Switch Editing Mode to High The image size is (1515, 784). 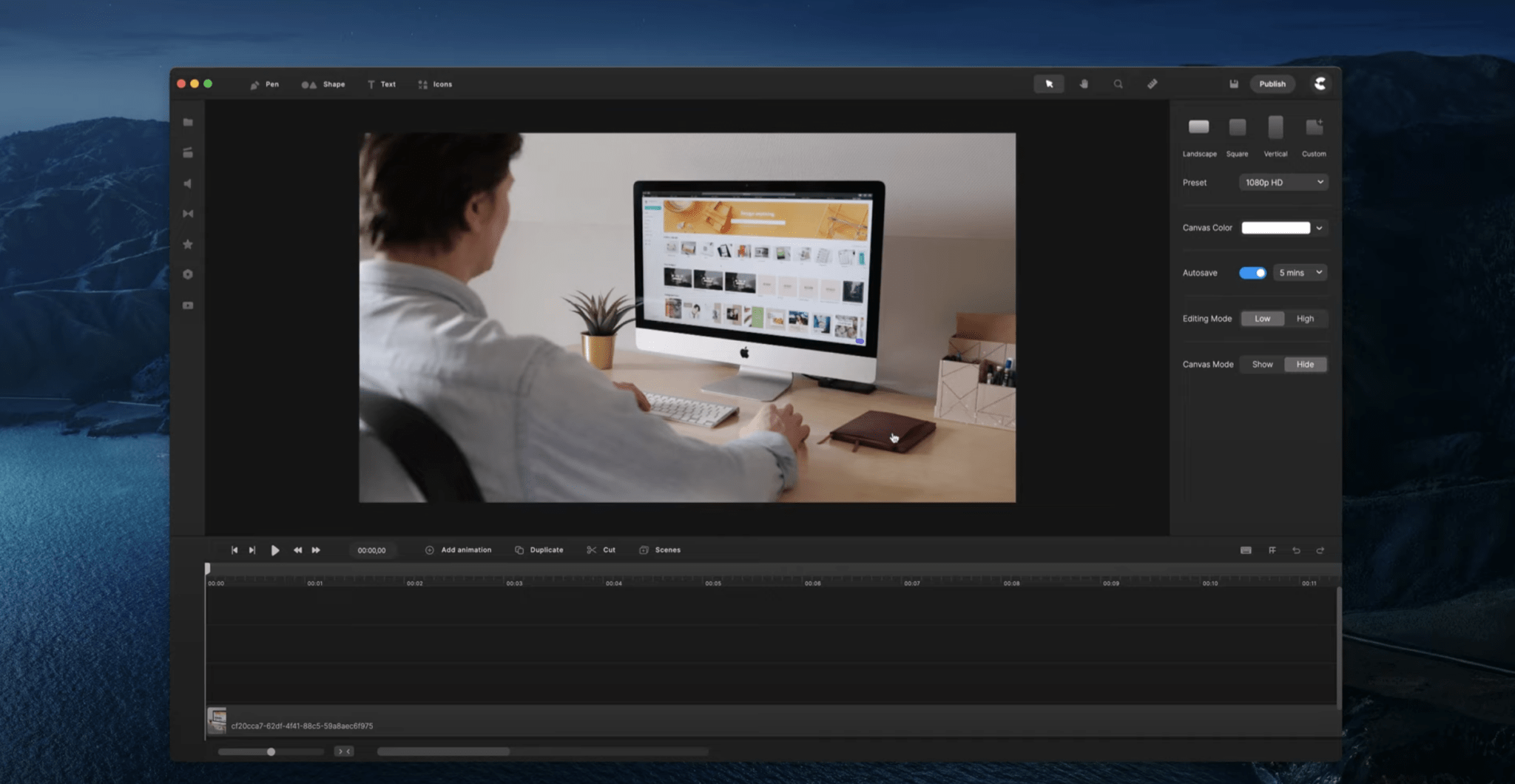(x=1305, y=318)
